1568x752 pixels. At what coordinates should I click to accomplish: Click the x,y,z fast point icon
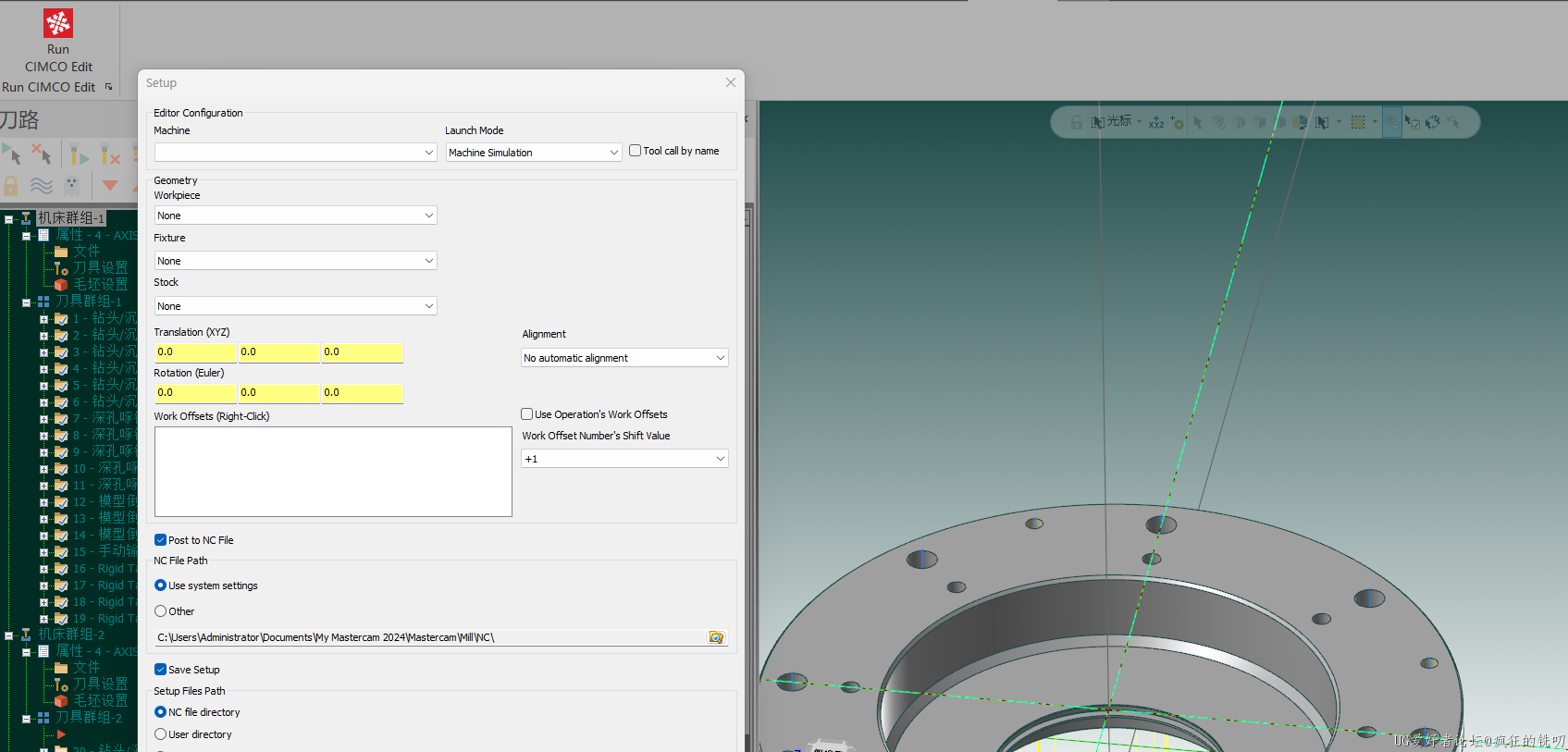pos(1156,122)
